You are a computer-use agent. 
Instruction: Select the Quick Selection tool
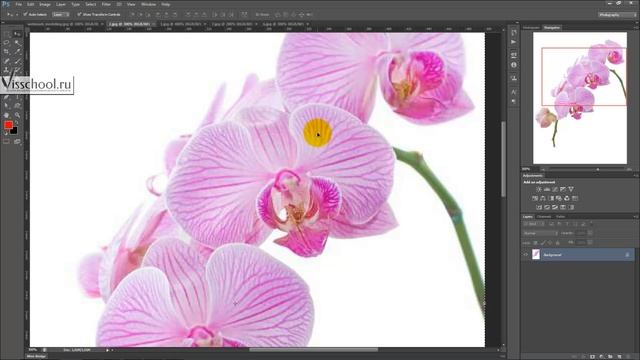pos(17,42)
